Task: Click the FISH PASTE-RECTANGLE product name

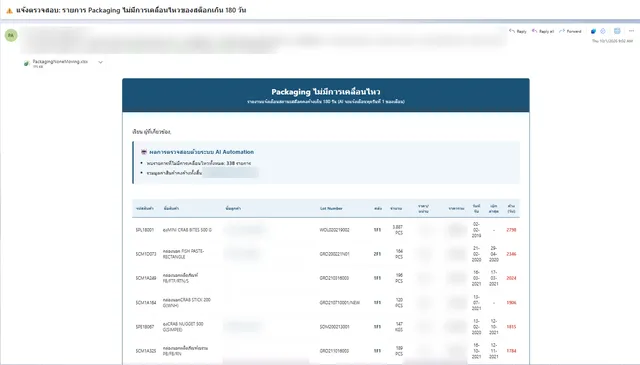Action: (183, 254)
